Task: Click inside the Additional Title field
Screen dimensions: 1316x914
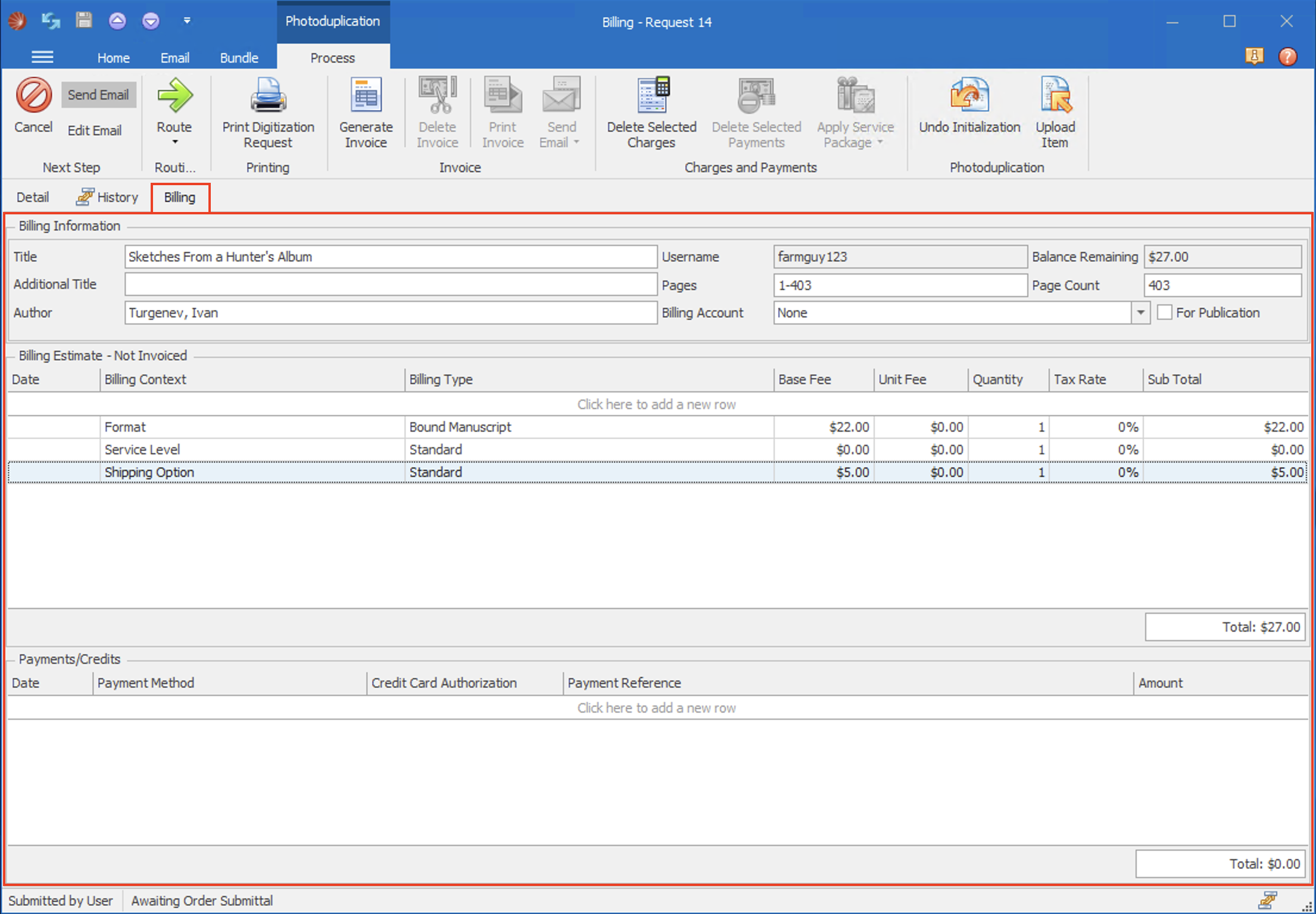Action: 390,284
